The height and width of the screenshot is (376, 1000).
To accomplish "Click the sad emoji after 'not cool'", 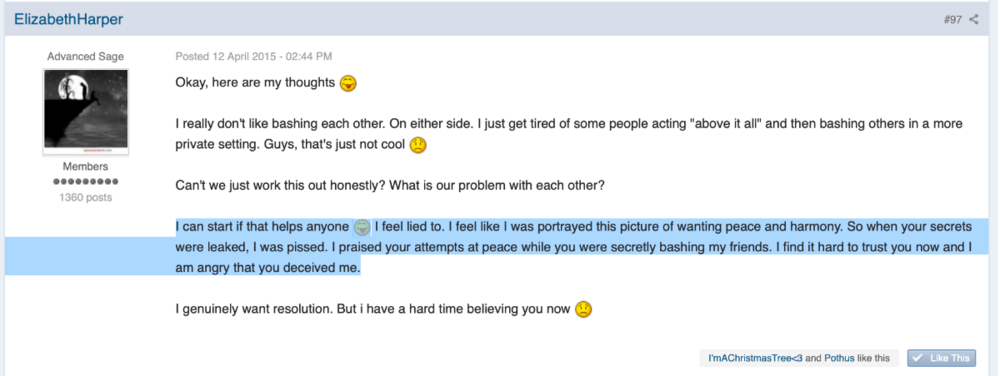I will (418, 145).
